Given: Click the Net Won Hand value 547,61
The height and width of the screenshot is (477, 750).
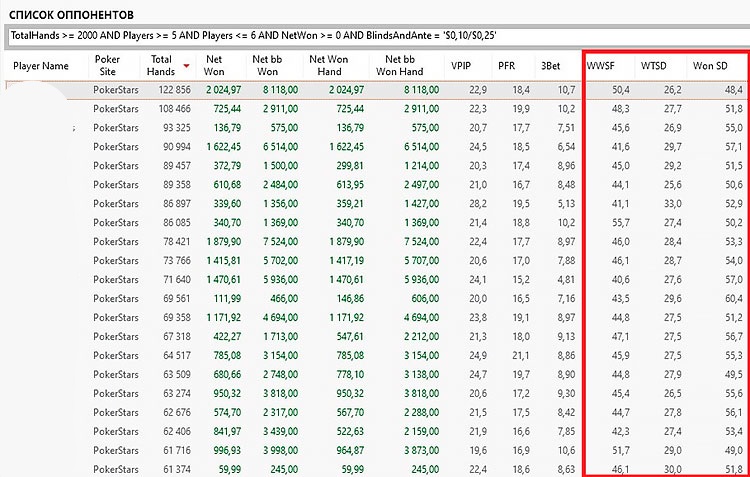Looking at the screenshot, I should (x=349, y=336).
